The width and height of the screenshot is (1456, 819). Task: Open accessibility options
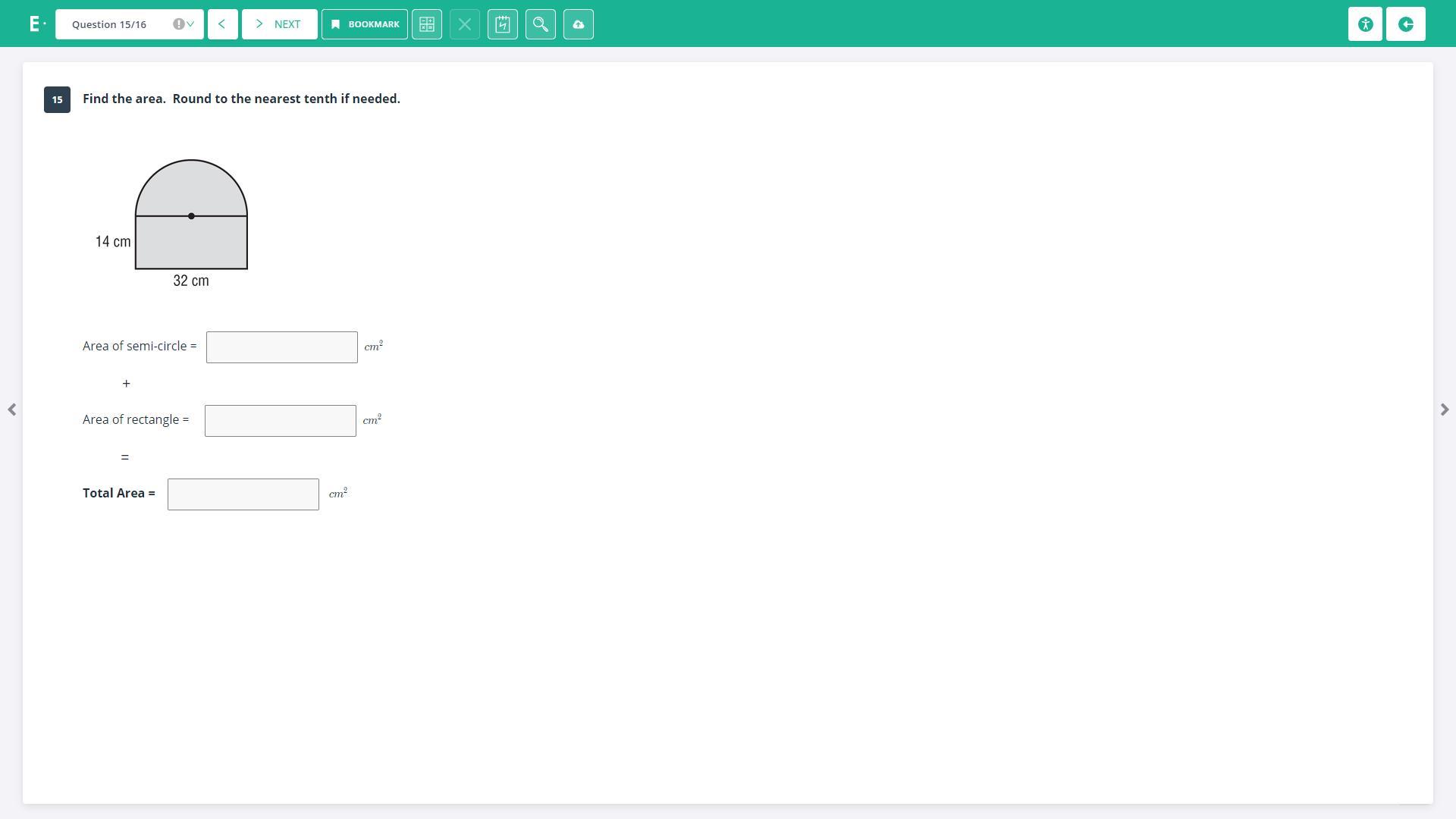pos(1365,24)
